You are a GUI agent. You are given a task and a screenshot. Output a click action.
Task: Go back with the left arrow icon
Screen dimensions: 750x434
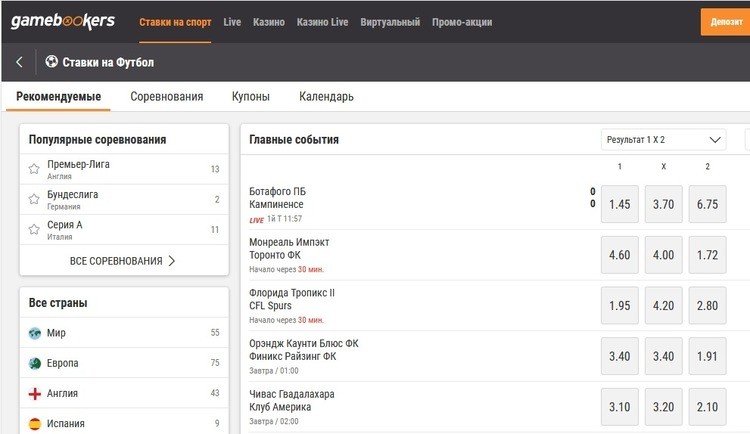pyautogui.click(x=19, y=62)
